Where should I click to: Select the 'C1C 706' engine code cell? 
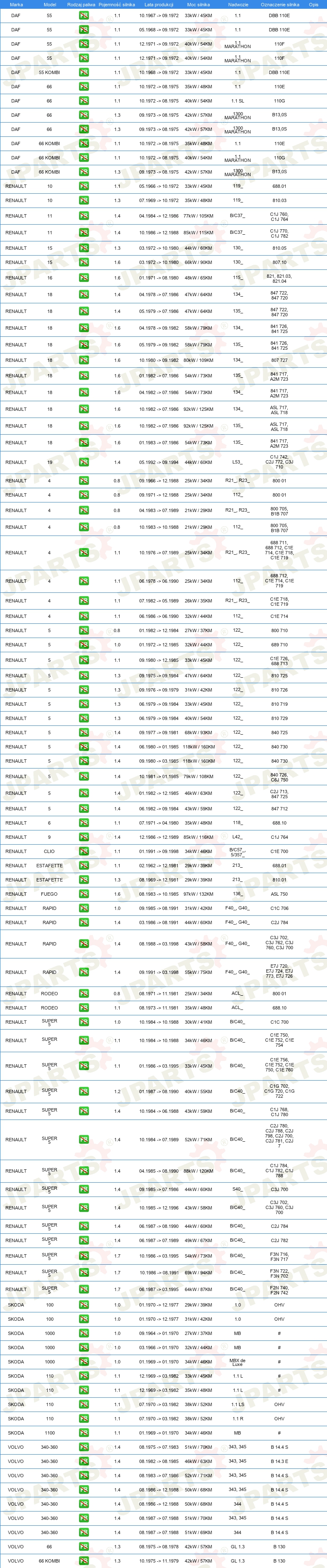(x=279, y=908)
